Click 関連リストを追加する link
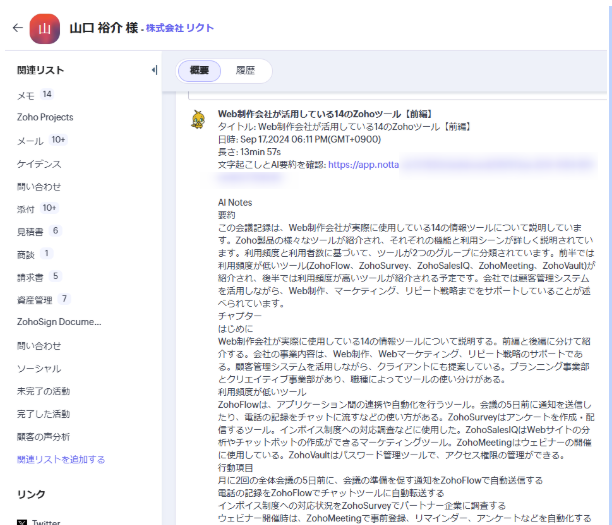 click(x=61, y=459)
